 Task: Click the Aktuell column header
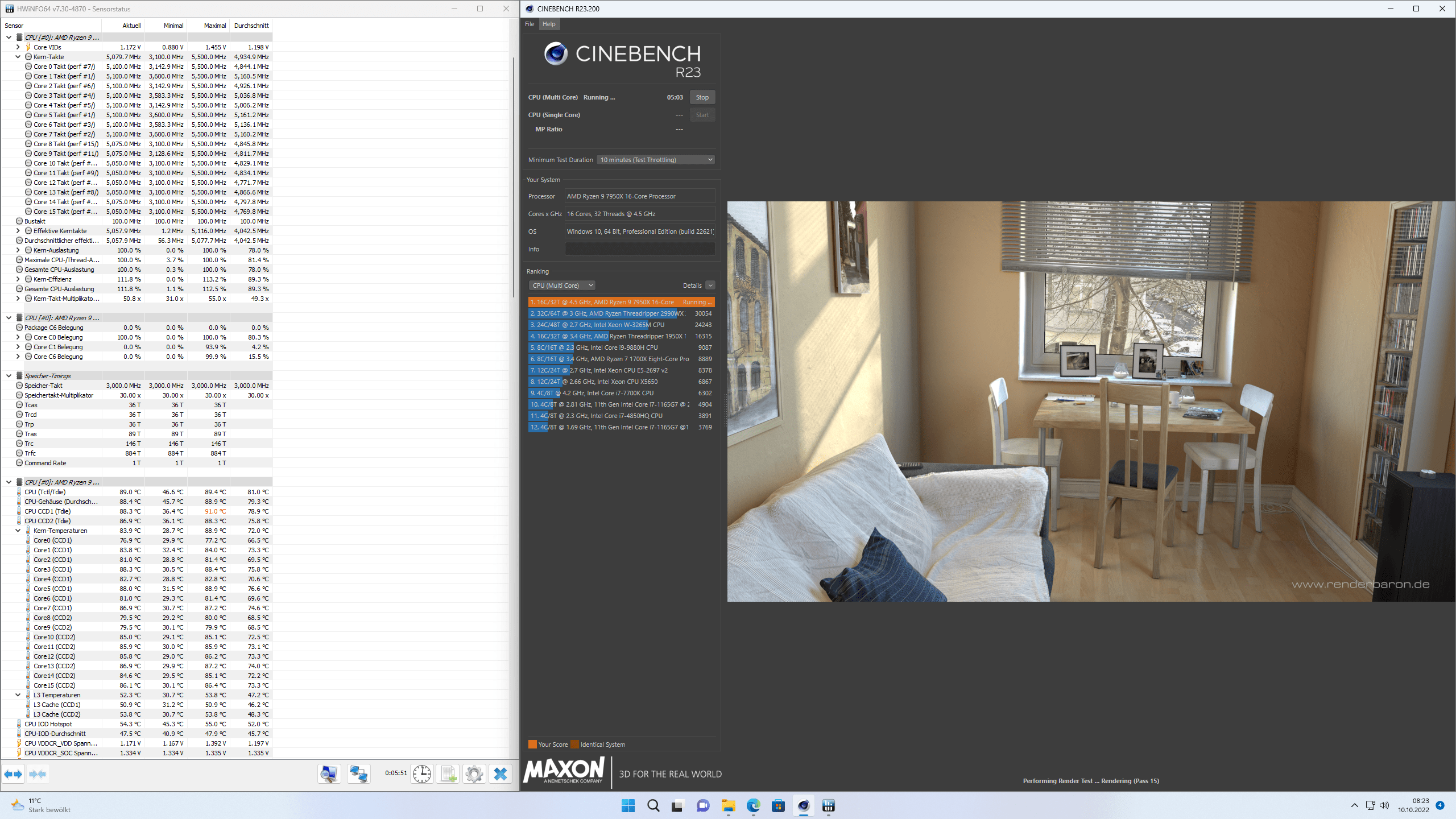pos(123,26)
